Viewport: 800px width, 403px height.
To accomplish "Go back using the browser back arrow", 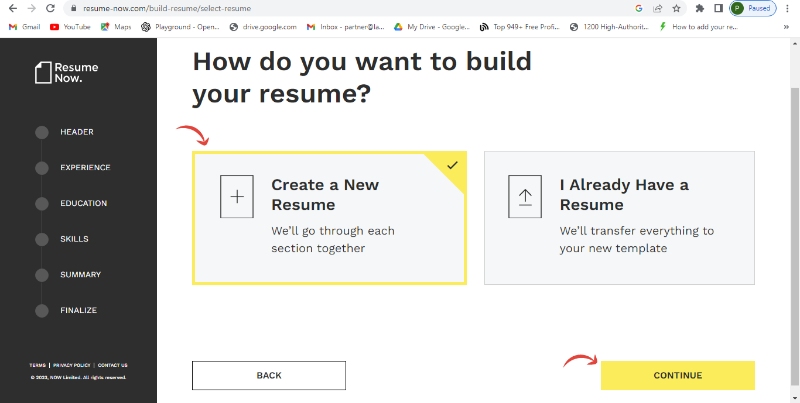I will pos(11,8).
